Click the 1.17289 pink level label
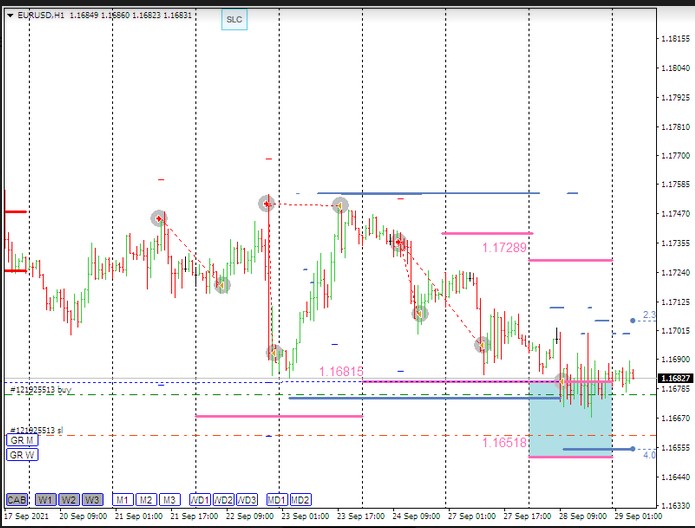The image size is (695, 528). 503,246
